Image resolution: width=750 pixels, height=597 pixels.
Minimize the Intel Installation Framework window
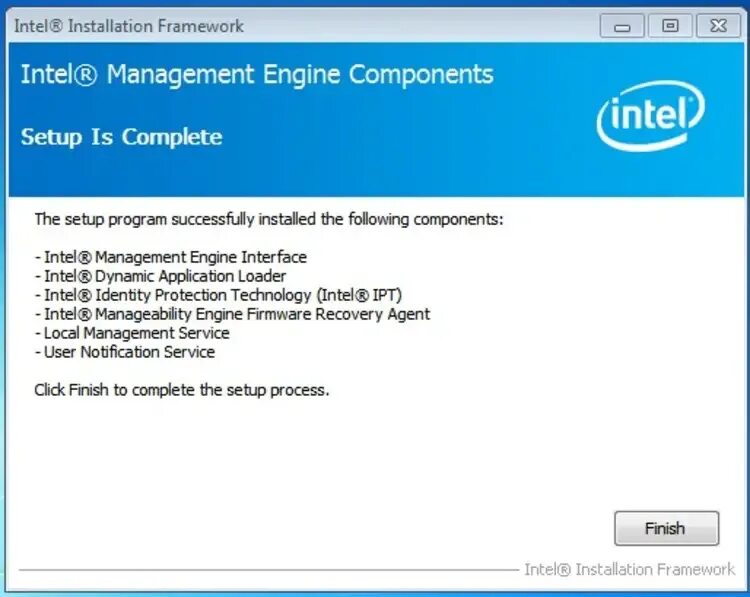(x=622, y=26)
